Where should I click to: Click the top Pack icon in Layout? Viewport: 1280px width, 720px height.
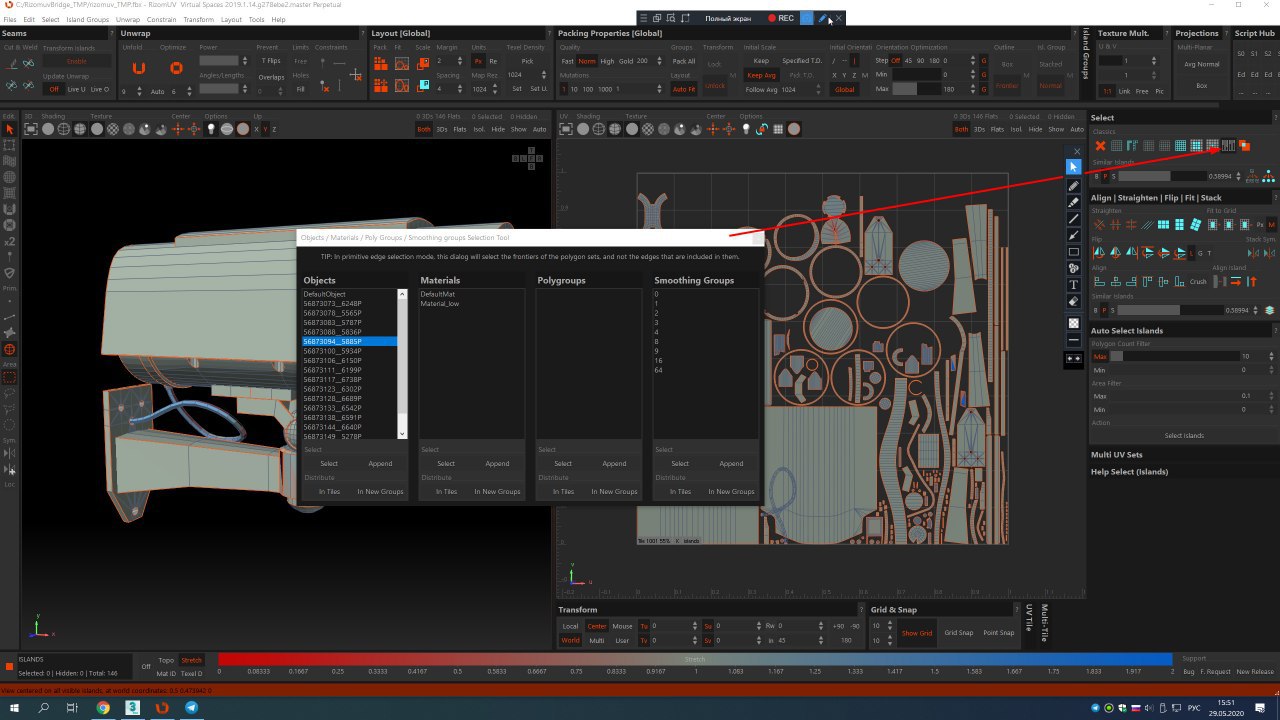click(x=381, y=63)
